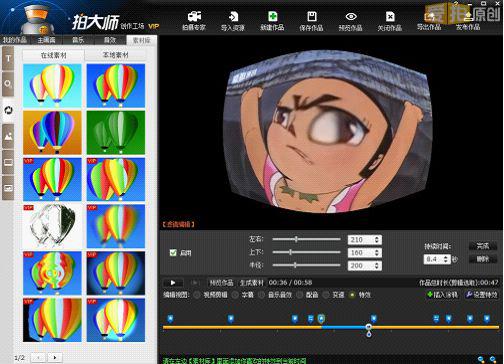The image size is (504, 364).
Task: Move the 上下 vertical slider
Action: [x=290, y=252]
